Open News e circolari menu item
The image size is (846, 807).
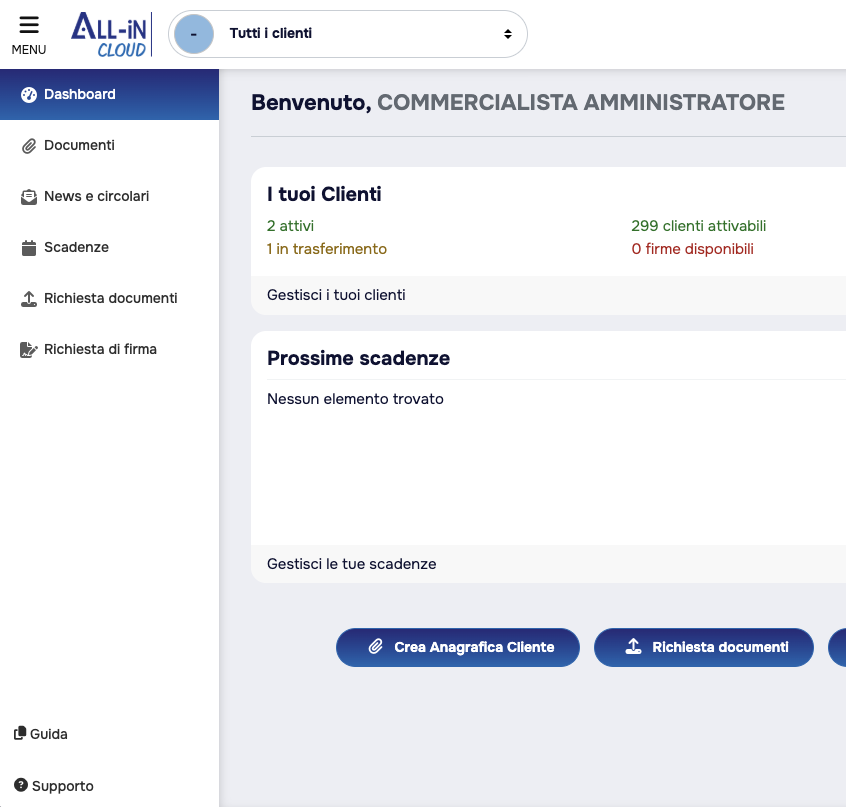[x=96, y=197]
